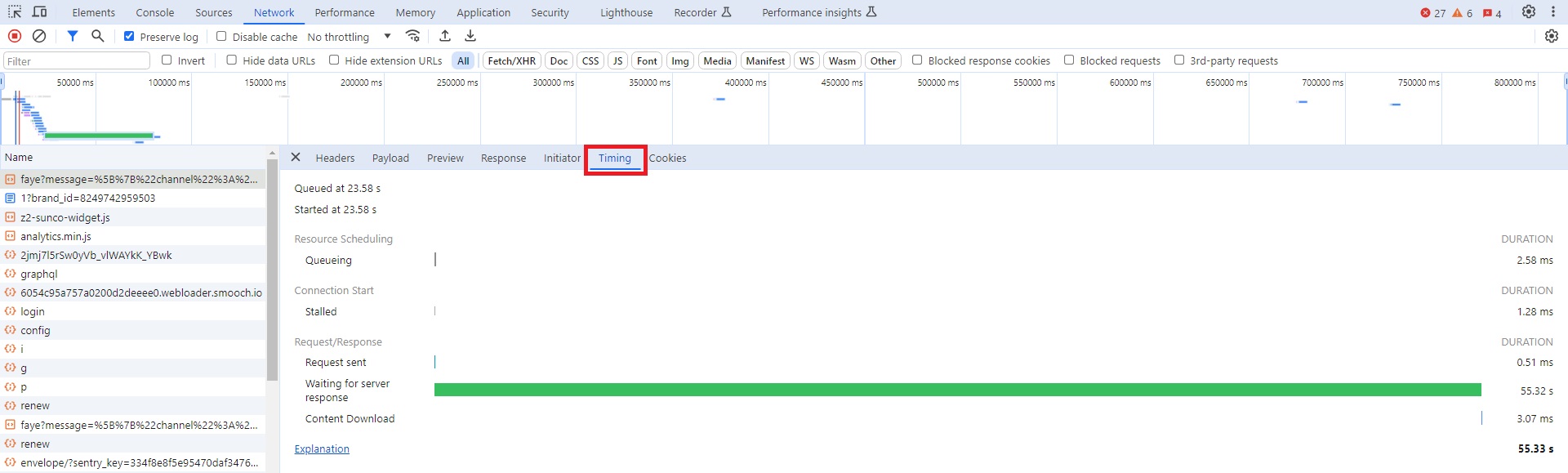Image resolution: width=1568 pixels, height=473 pixels.
Task: Enable the Disable cache checkbox
Action: tap(221, 36)
